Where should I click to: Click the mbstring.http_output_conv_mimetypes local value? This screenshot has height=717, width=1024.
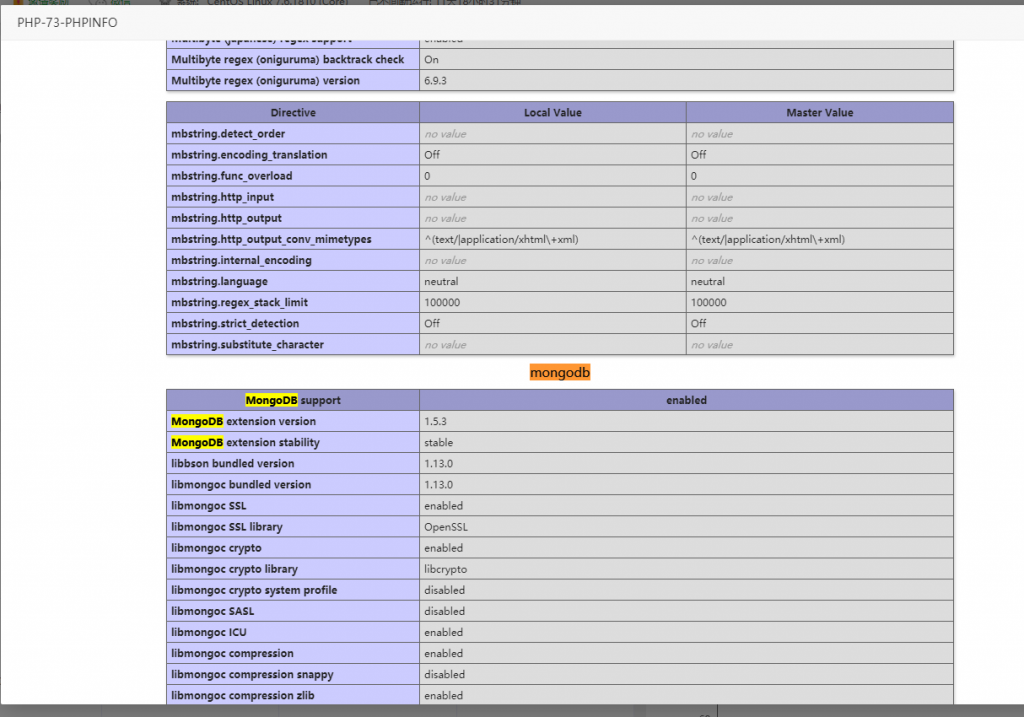pyautogui.click(x=501, y=239)
